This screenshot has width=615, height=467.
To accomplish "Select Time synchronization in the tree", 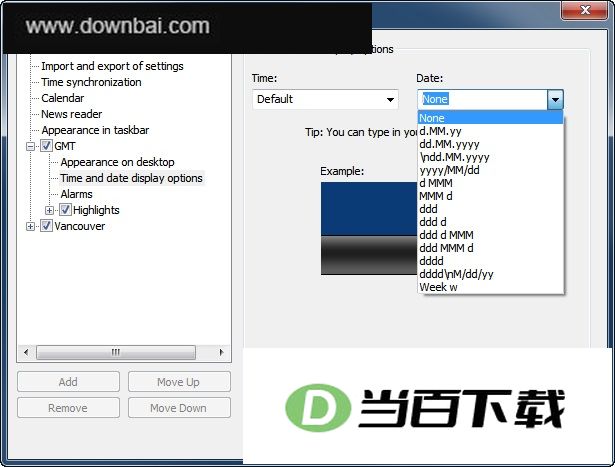I will tap(91, 82).
